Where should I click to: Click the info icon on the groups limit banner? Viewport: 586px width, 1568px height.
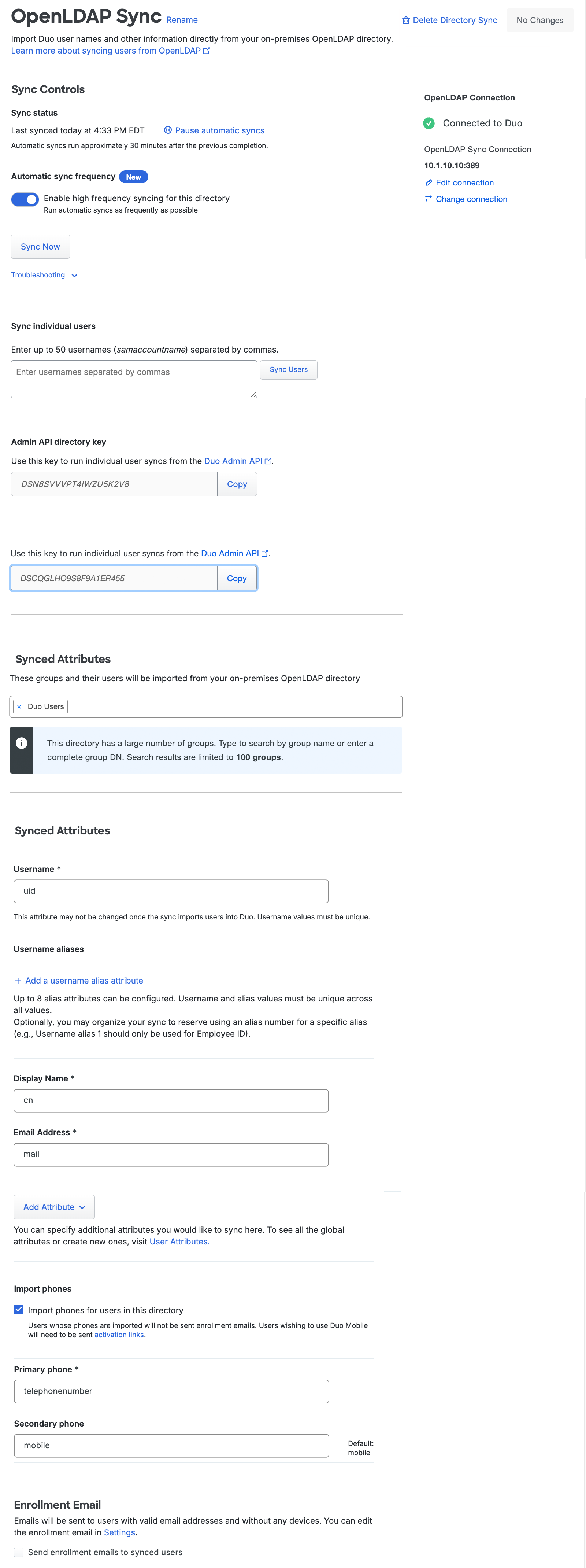pos(21,743)
